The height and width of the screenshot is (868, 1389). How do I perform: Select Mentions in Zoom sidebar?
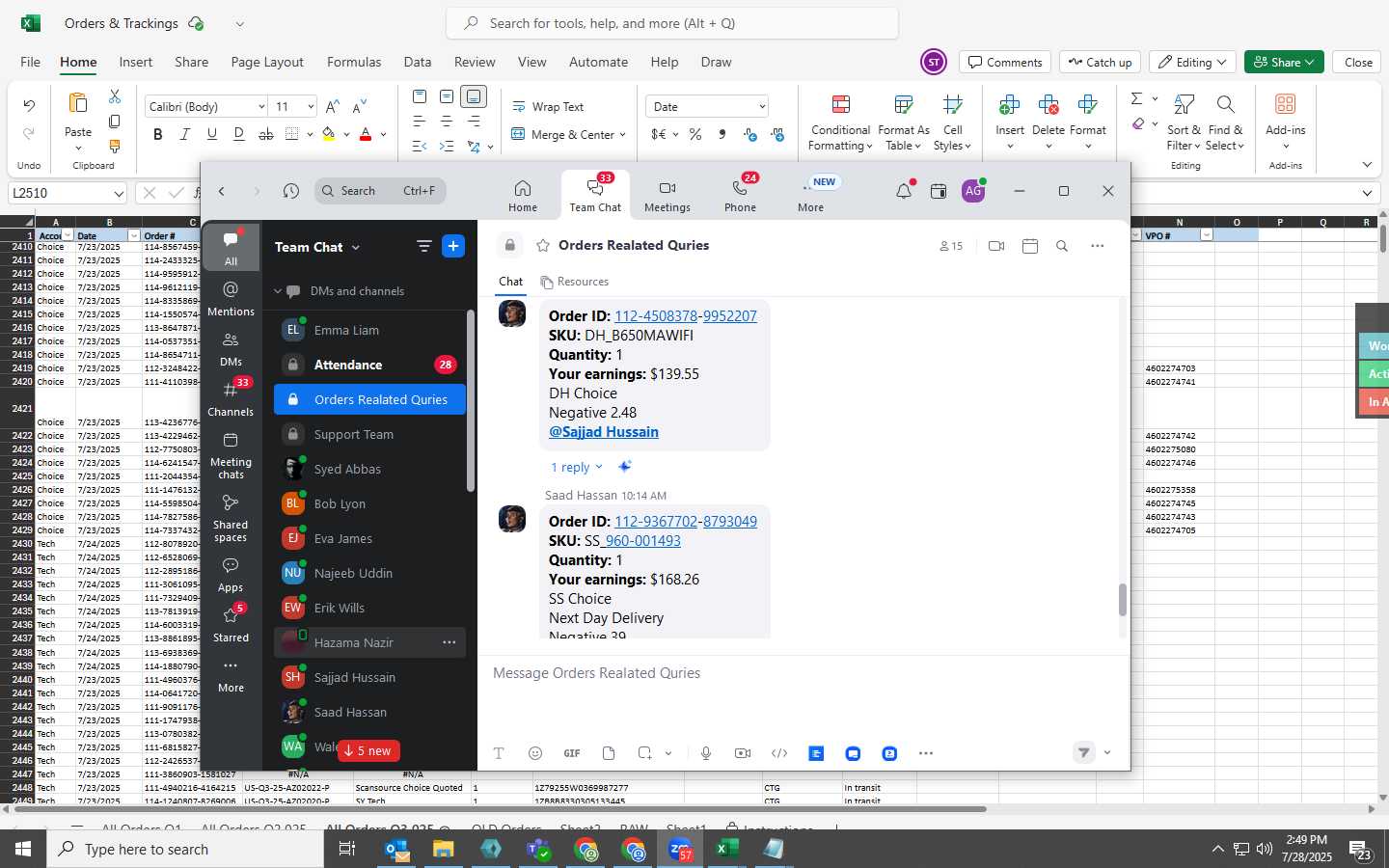(231, 298)
